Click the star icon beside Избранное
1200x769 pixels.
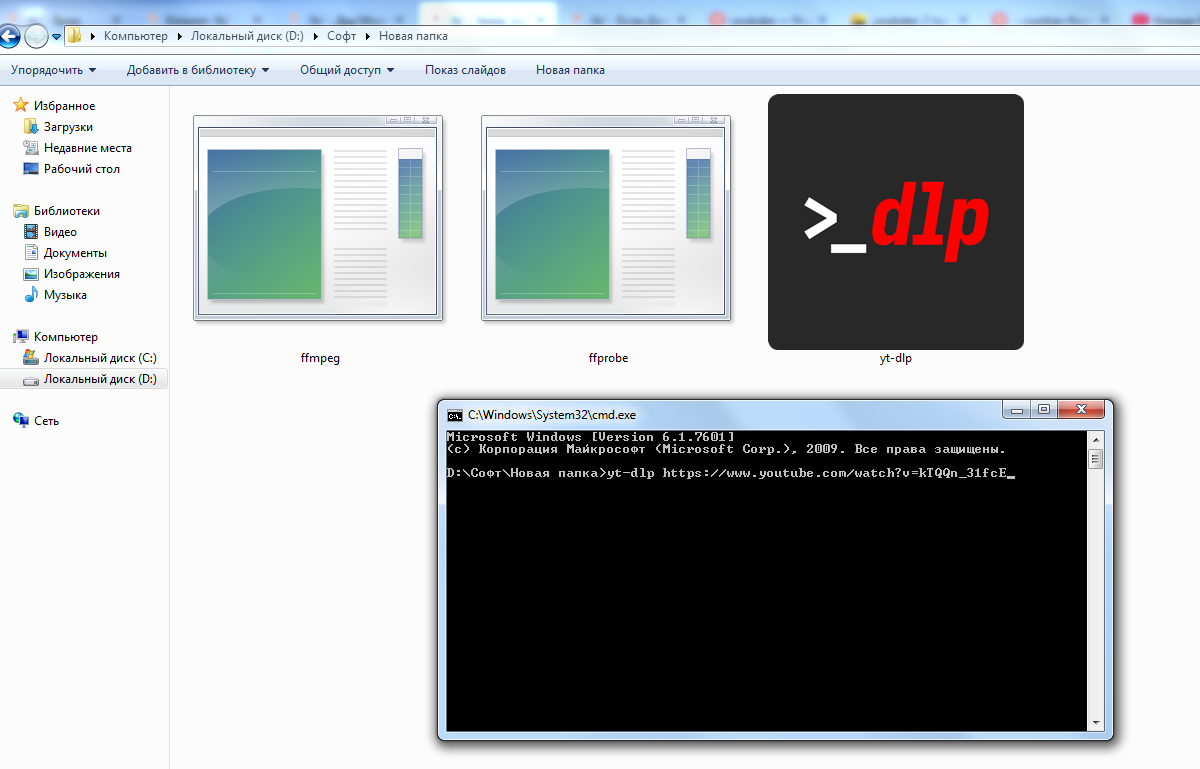click(20, 106)
